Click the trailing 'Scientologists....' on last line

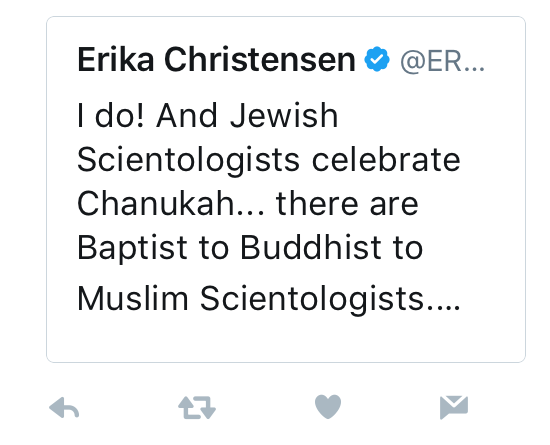(x=330, y=300)
